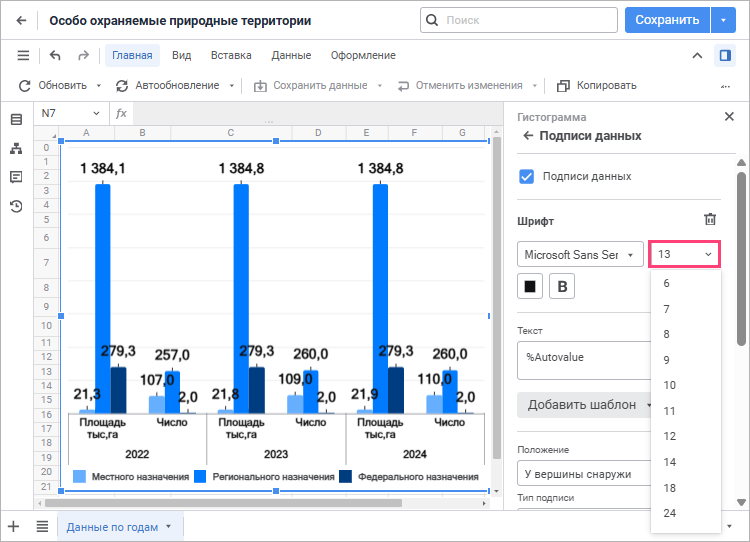Click the 2023 regional bar 1 384,8
Viewport: 750px width, 542px height.
[241, 299]
